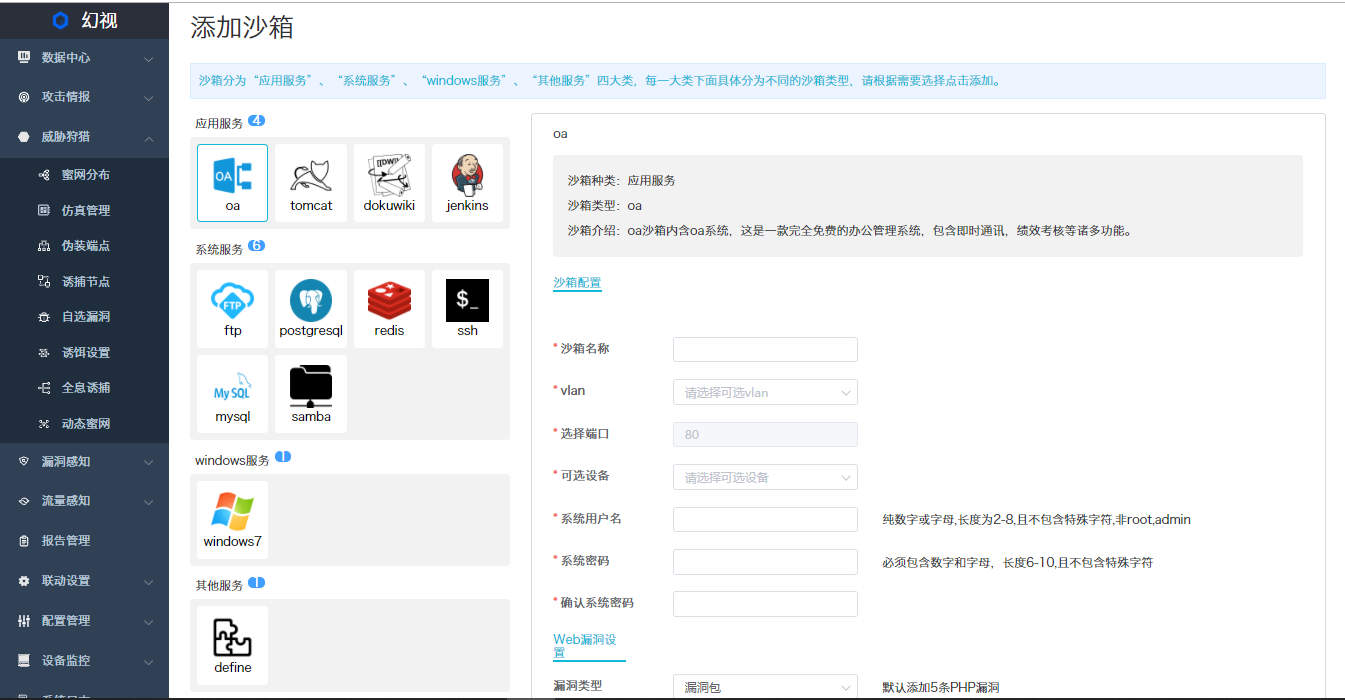Open 仿真管理 in the sidebar
1345x700 pixels.
86,210
